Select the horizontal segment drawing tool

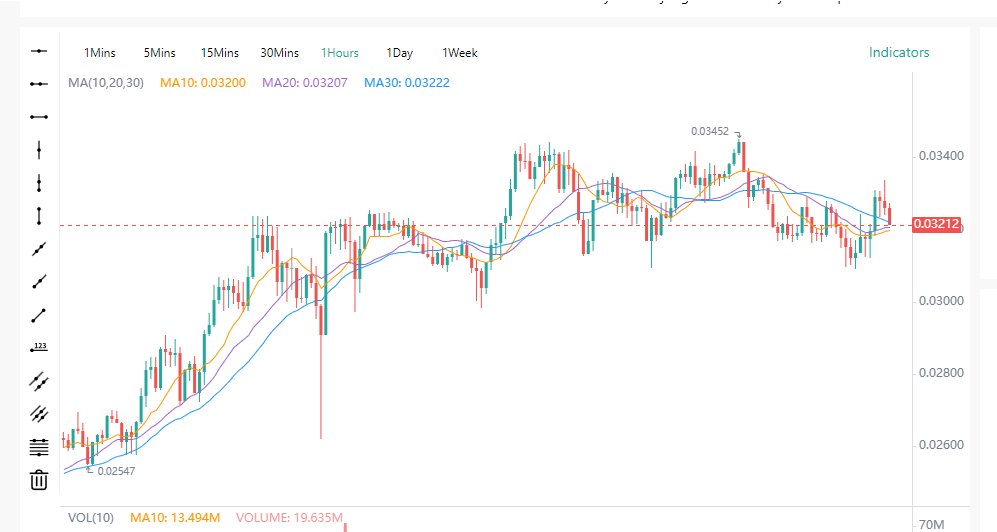click(x=39, y=117)
